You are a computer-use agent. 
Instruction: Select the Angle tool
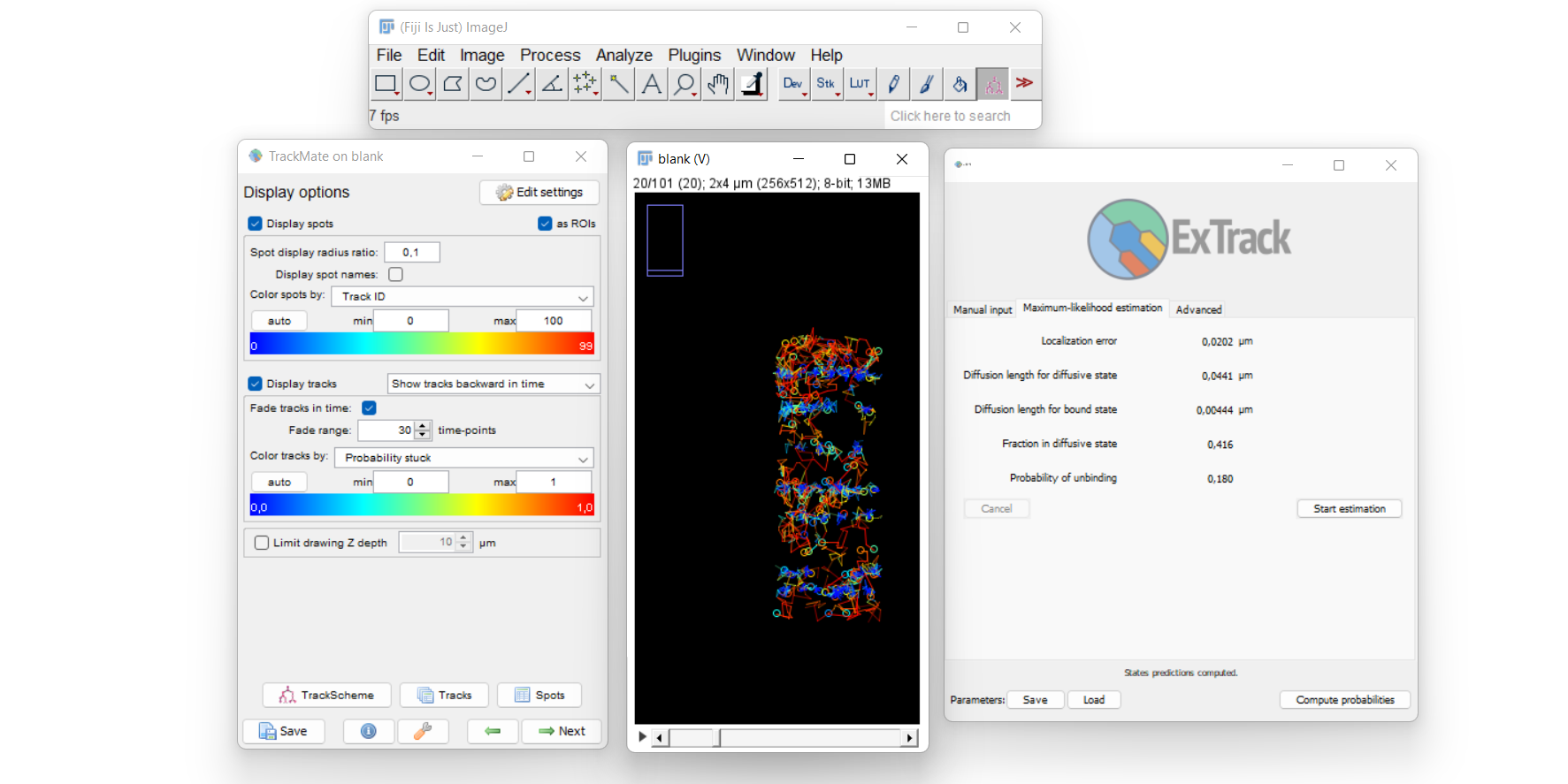(552, 84)
